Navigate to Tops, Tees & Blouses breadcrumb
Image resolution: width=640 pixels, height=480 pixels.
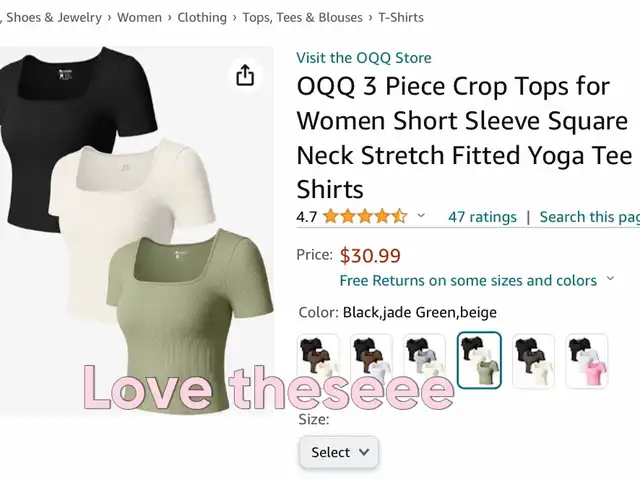click(302, 18)
